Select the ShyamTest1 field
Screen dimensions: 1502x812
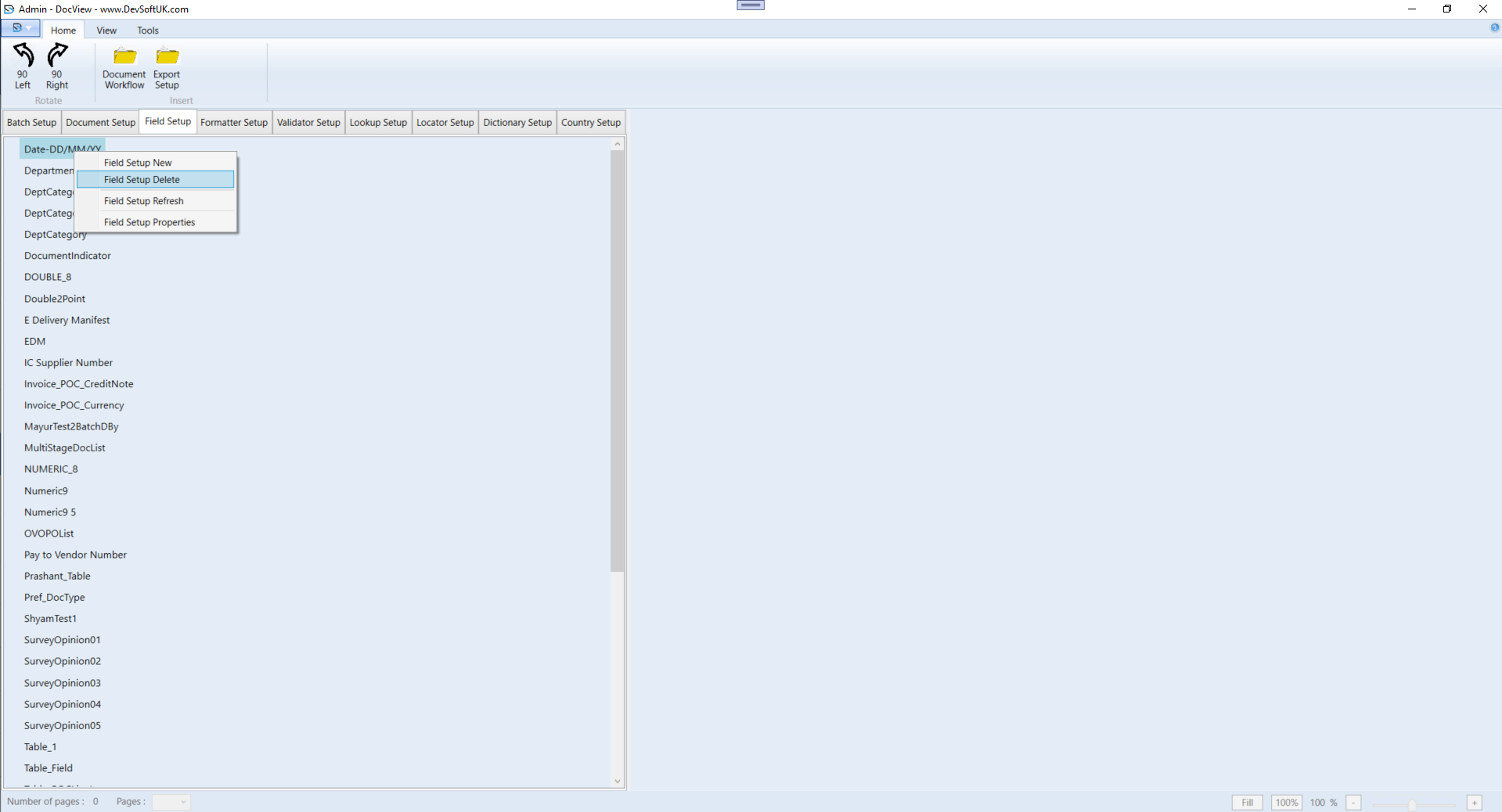click(50, 619)
